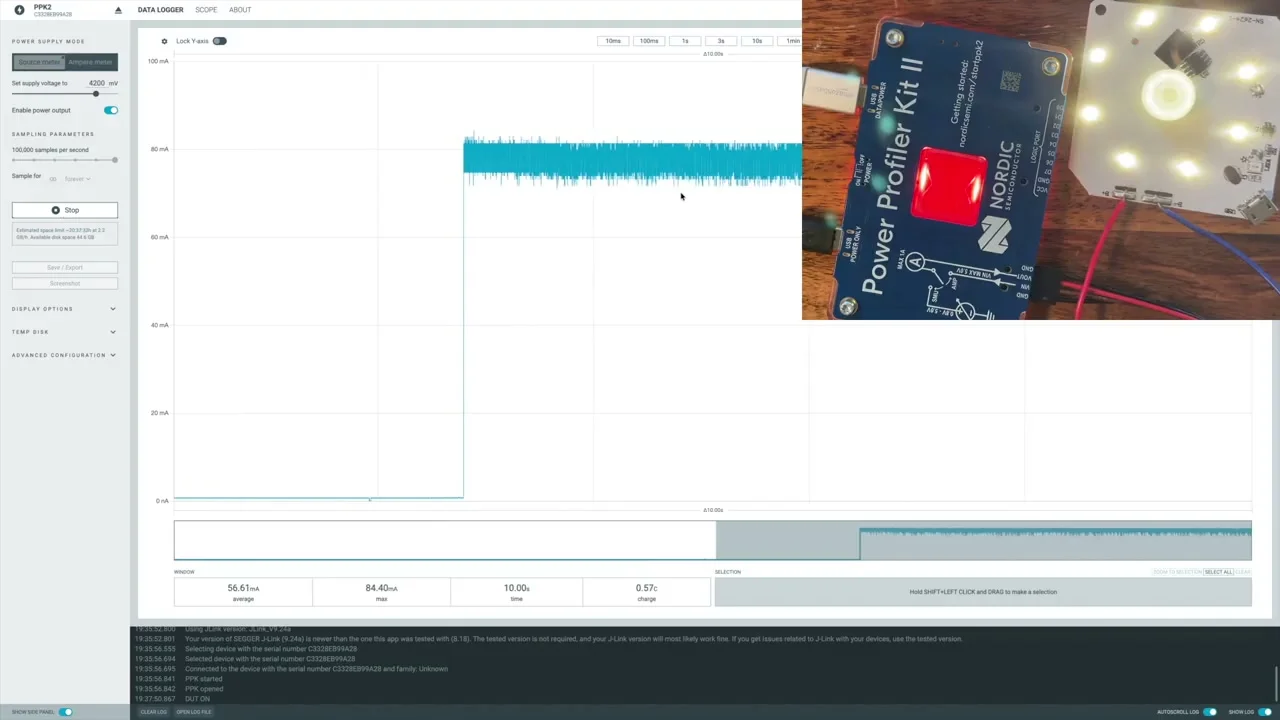Click the 84.40 mA max value
The width and height of the screenshot is (1280, 720).
coord(381,589)
